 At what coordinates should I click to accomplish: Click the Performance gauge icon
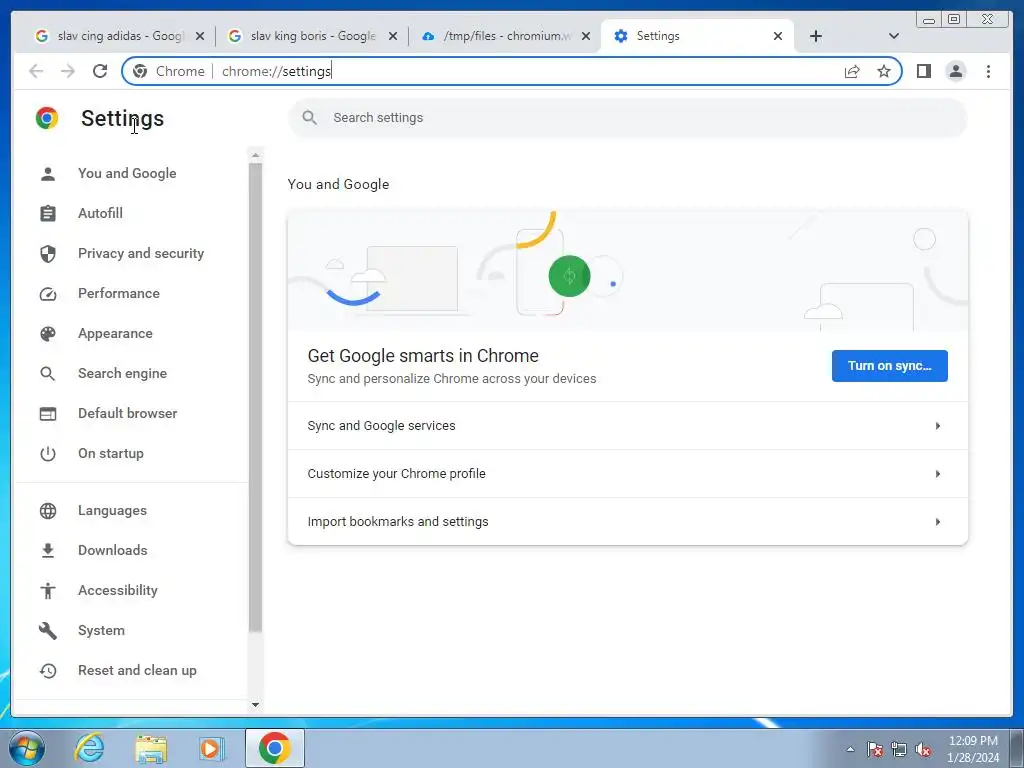click(x=48, y=294)
